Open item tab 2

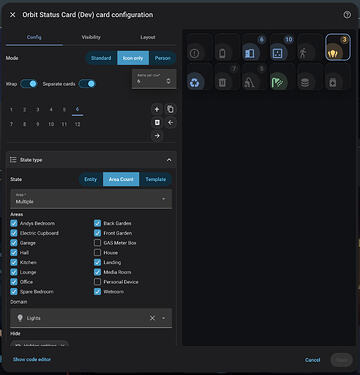24,109
